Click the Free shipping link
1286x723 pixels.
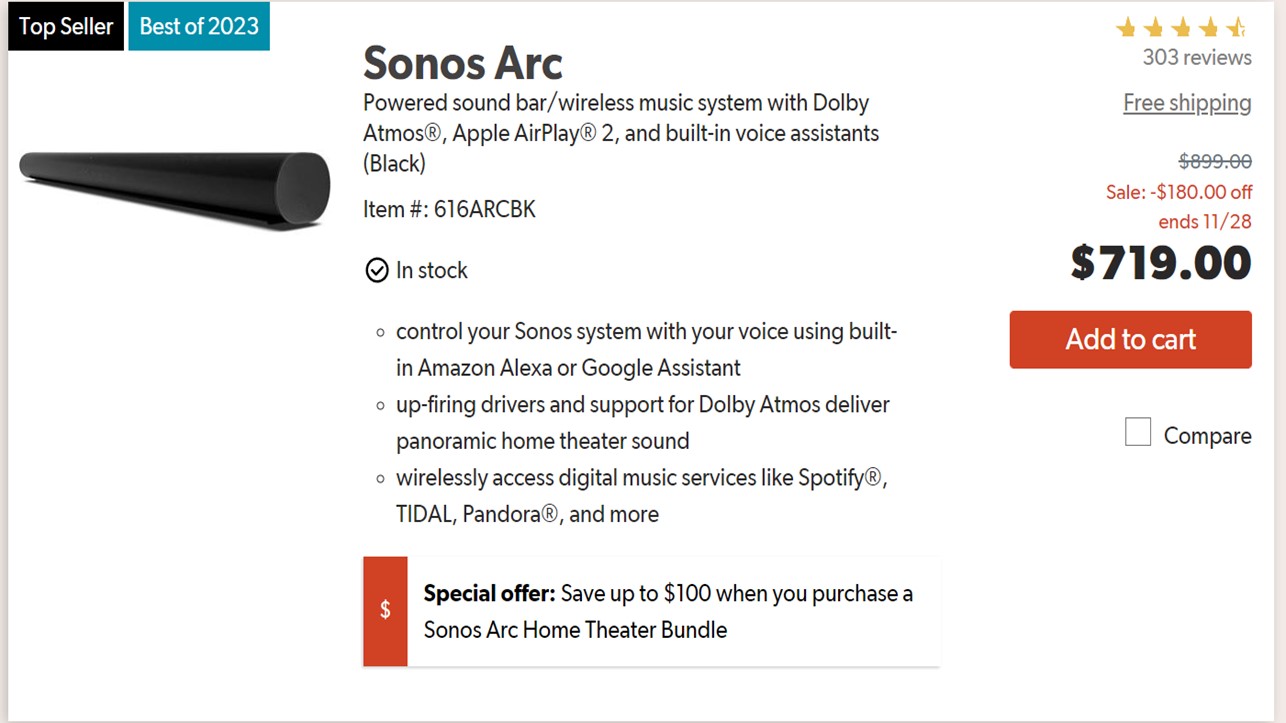[1187, 103]
